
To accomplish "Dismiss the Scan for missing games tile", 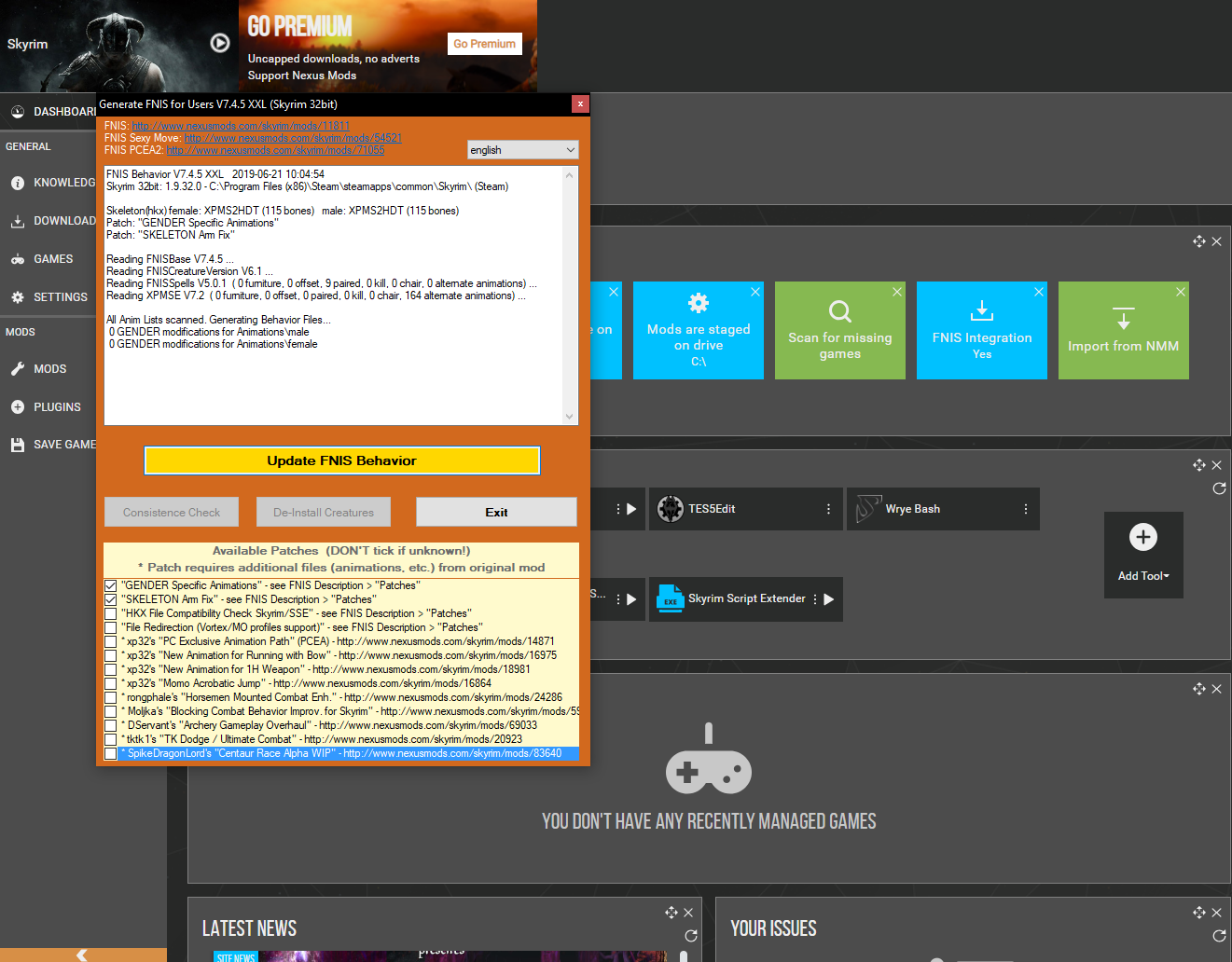I will pos(897,292).
